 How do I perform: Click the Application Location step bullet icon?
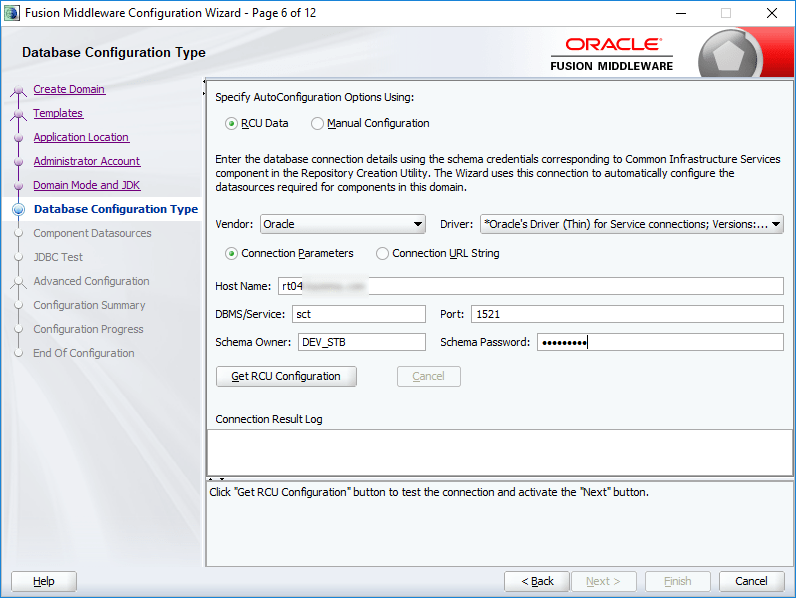(19, 138)
